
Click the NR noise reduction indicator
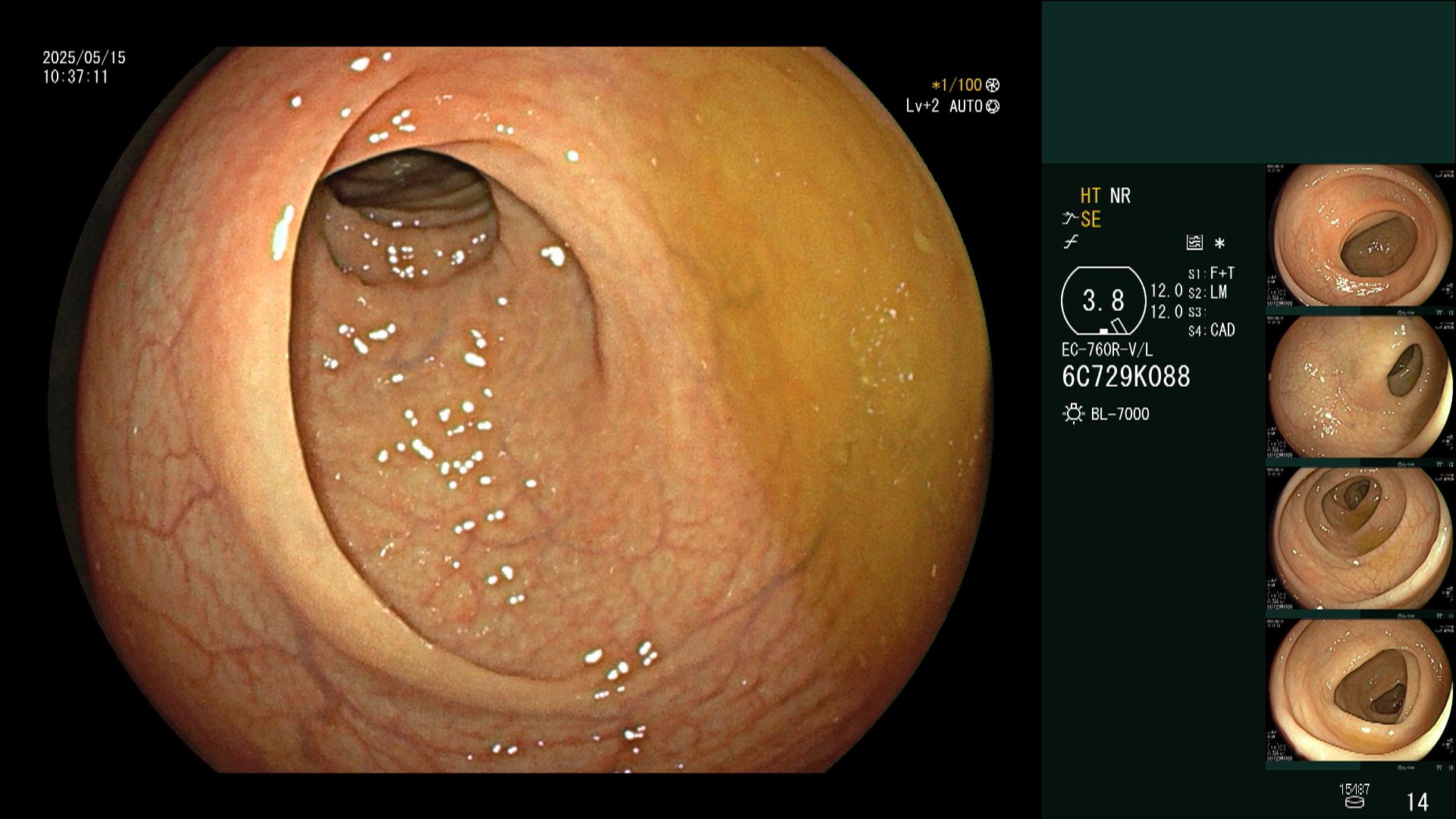1120,196
